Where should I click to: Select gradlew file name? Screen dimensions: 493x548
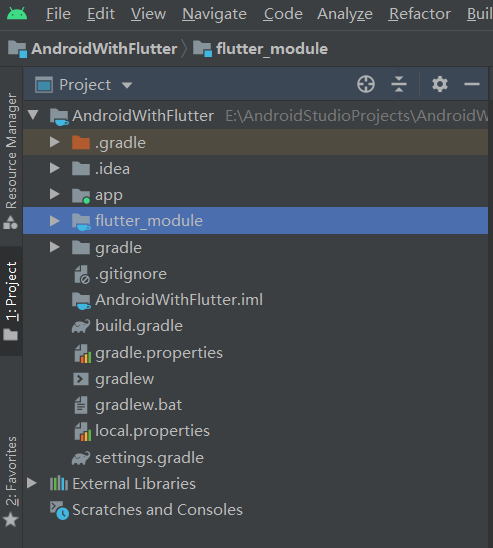click(124, 379)
